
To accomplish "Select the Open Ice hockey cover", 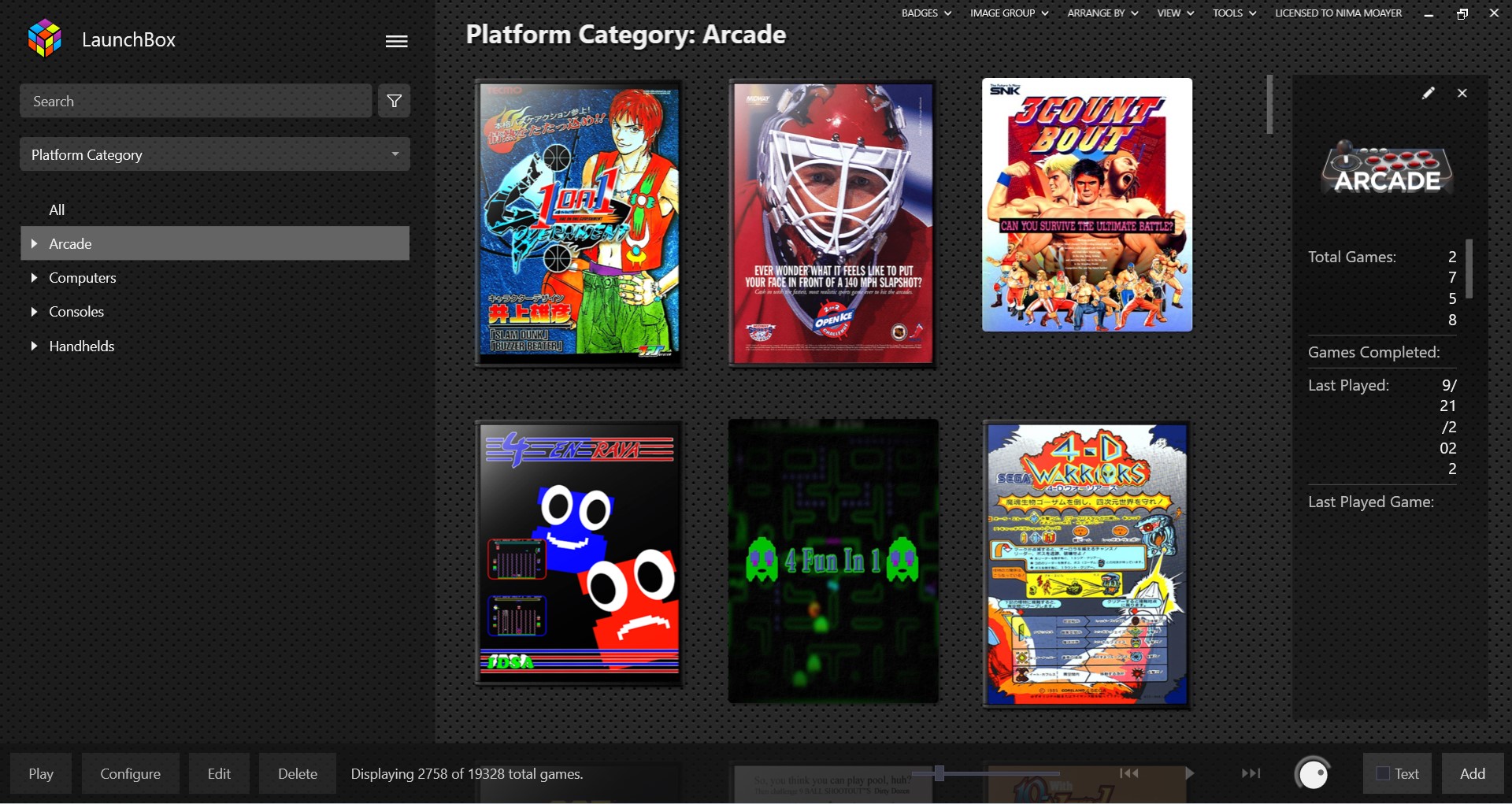I will tap(832, 224).
